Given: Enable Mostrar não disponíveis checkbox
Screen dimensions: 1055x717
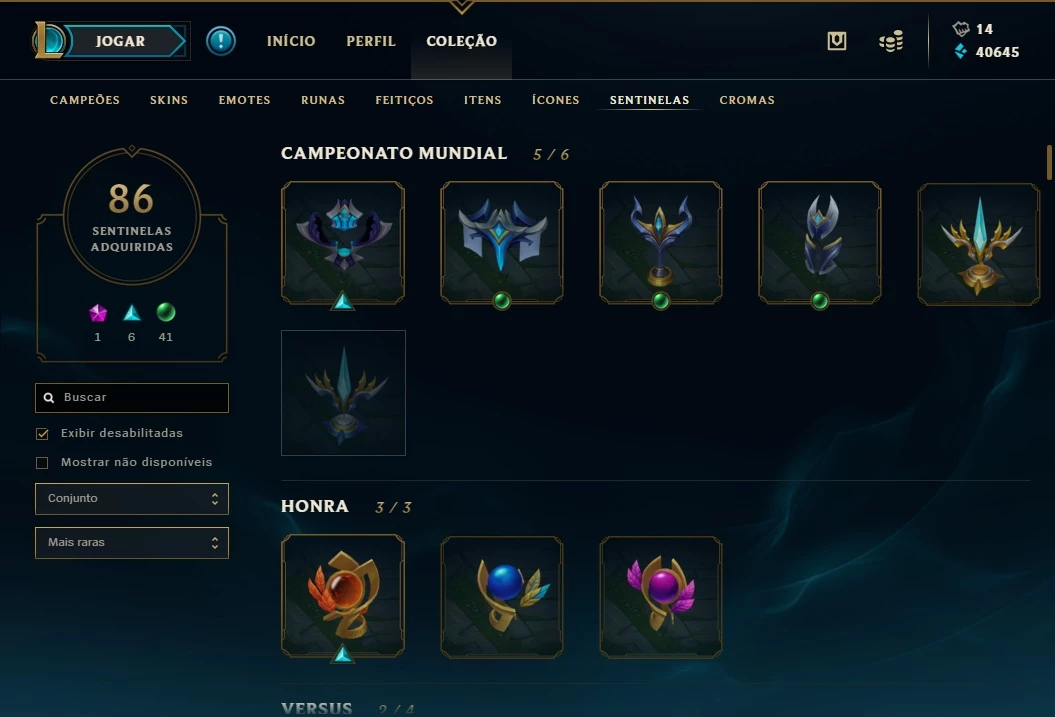Looking at the screenshot, I should 42,463.
